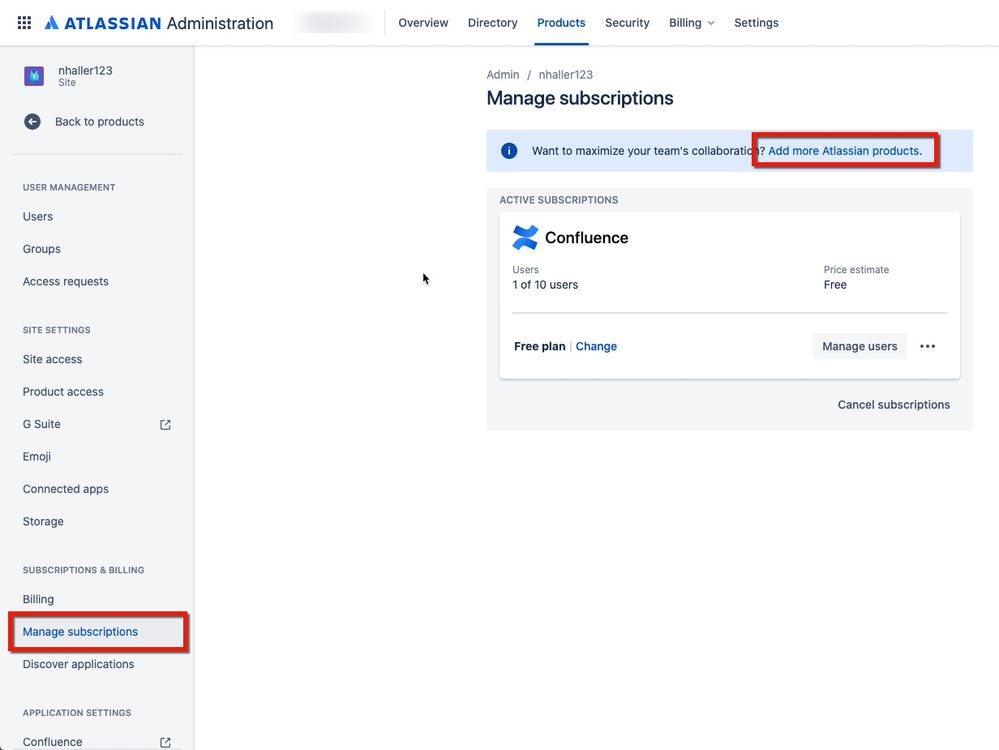Click the '1 of 10 users' text

click(545, 285)
